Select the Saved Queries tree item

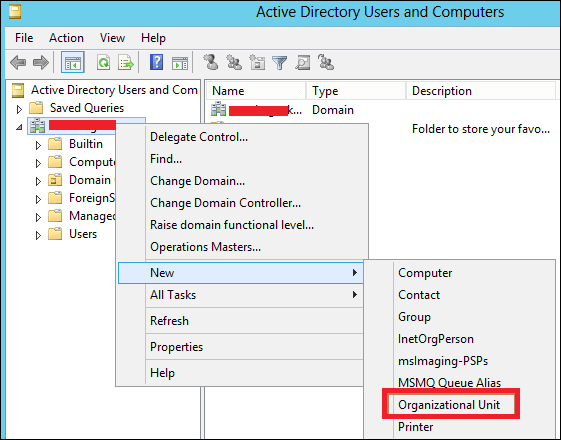pos(87,107)
